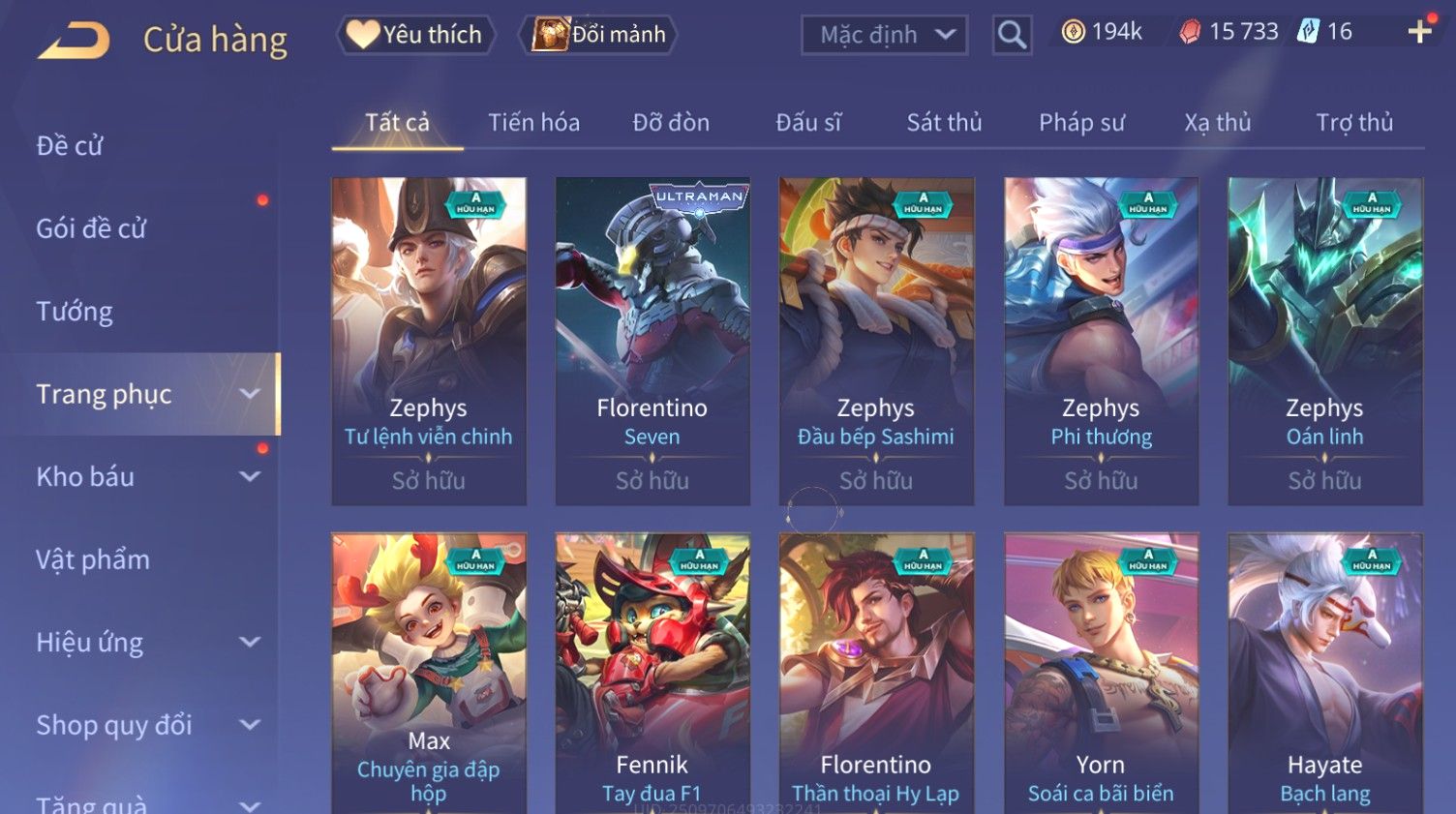Click the gold coin currency icon

[x=1073, y=32]
